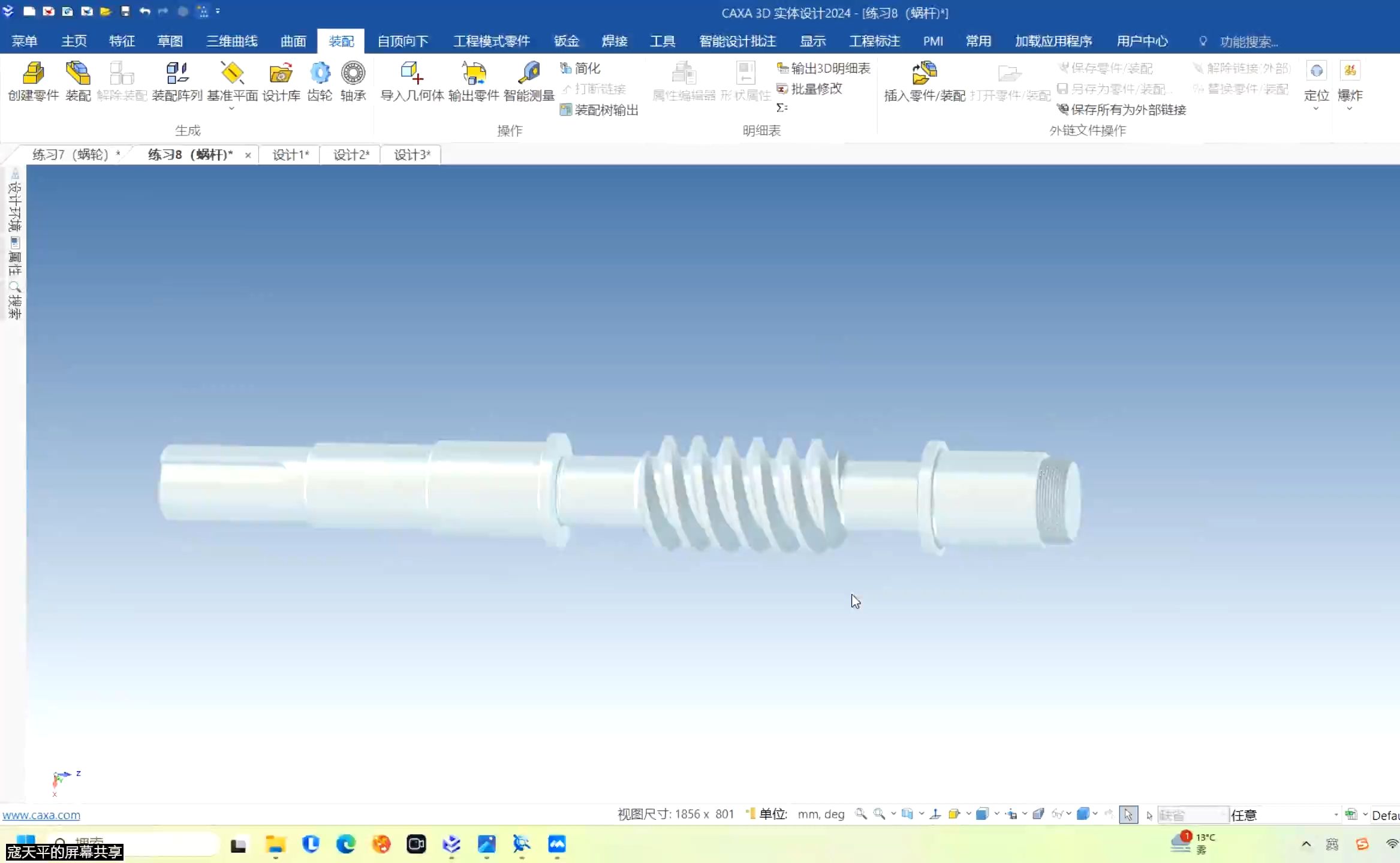Click the 创建零件 create part icon

coord(33,74)
